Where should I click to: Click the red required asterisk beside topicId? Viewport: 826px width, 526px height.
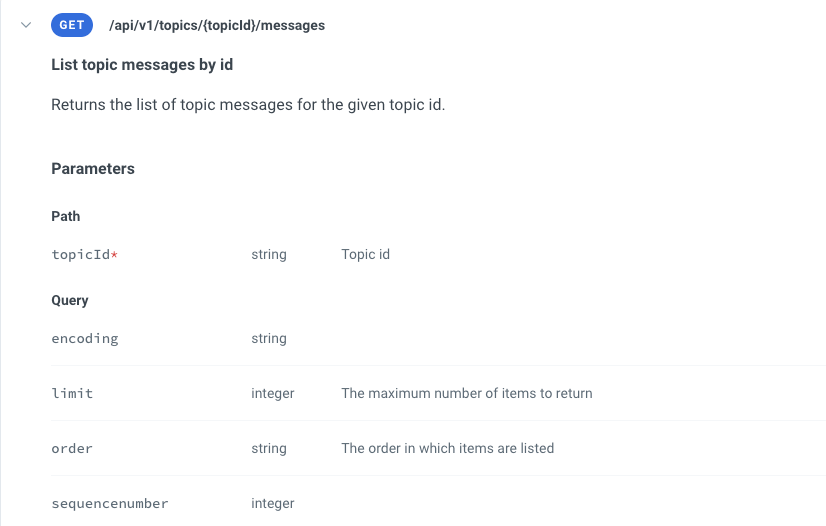pos(114,254)
